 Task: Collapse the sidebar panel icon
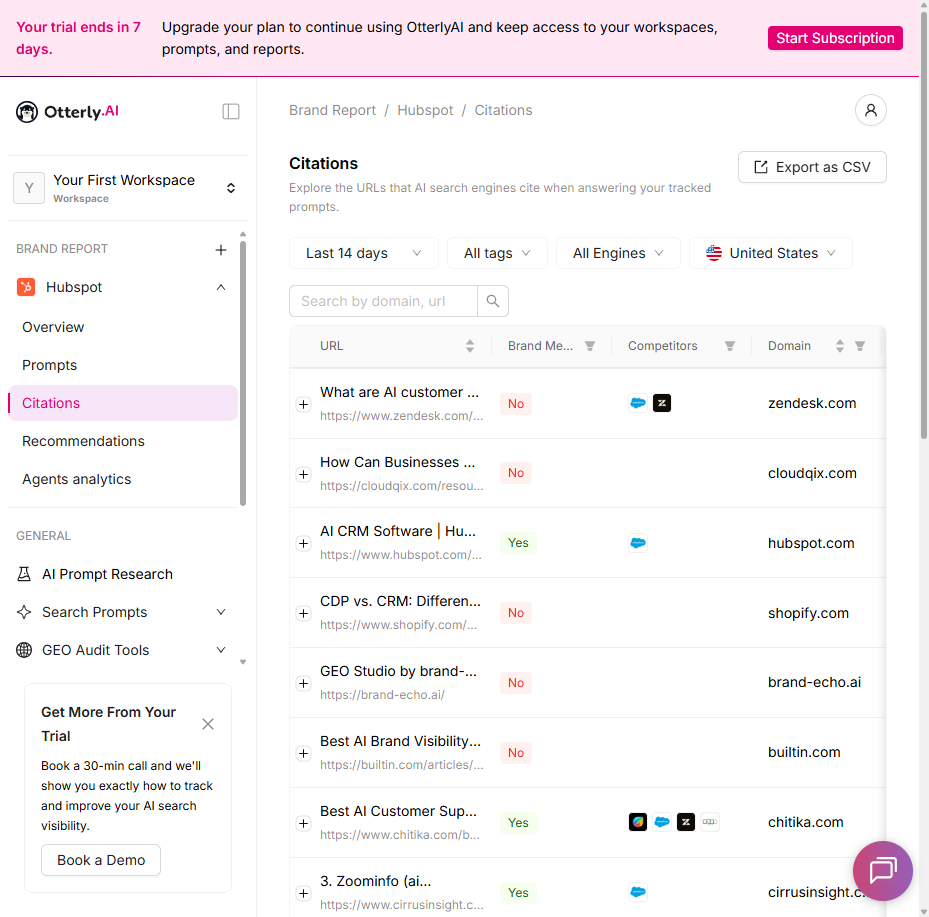(x=230, y=111)
